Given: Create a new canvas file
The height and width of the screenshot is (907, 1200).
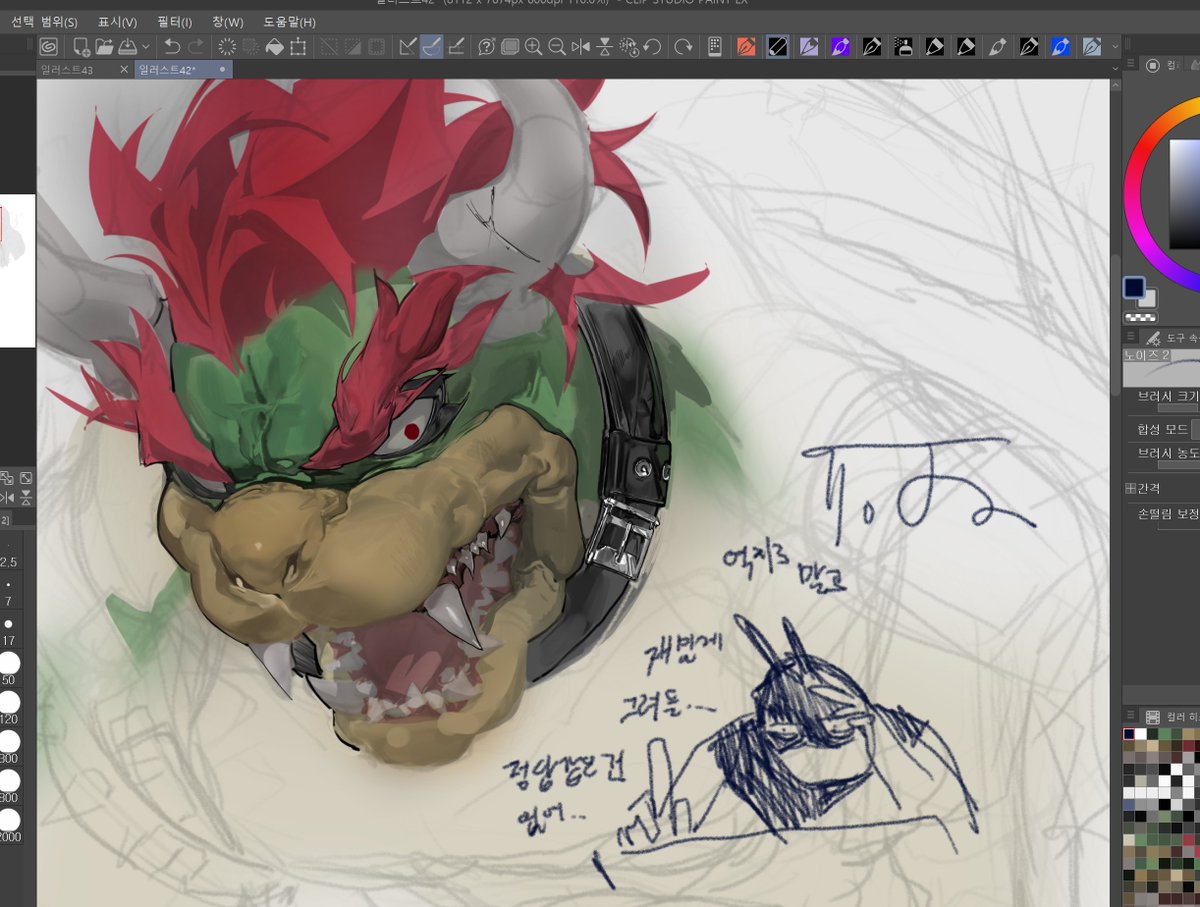Looking at the screenshot, I should pos(81,46).
